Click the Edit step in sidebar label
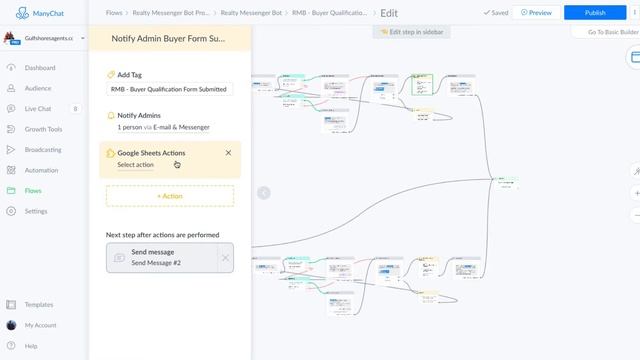 tap(411, 32)
